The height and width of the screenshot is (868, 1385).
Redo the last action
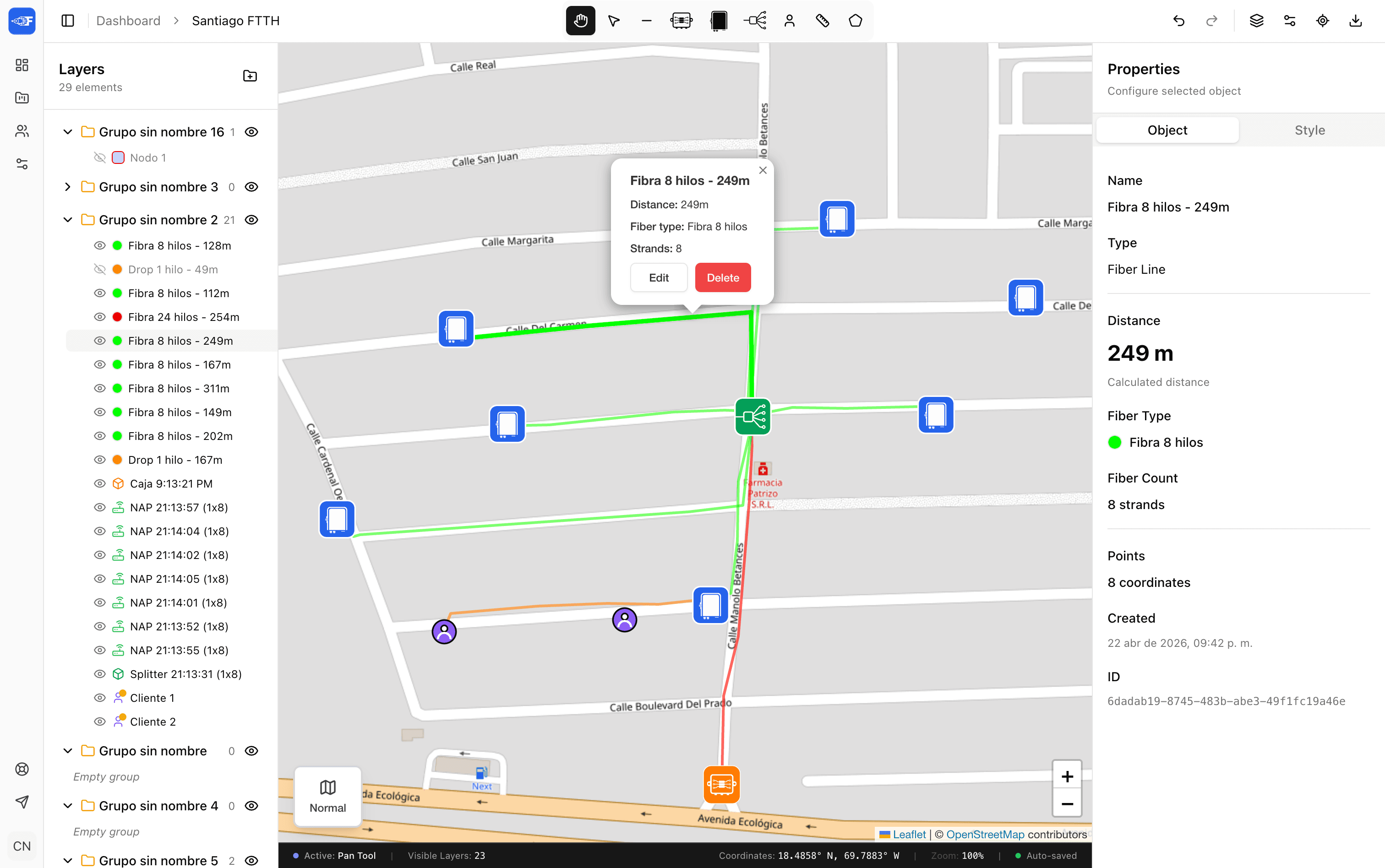[x=1211, y=21]
